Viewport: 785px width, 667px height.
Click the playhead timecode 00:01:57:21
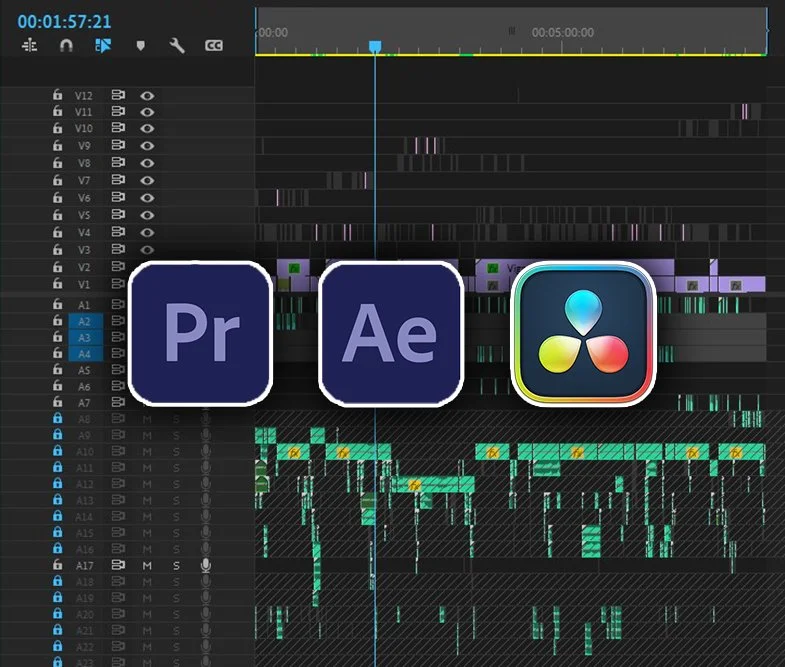[64, 22]
